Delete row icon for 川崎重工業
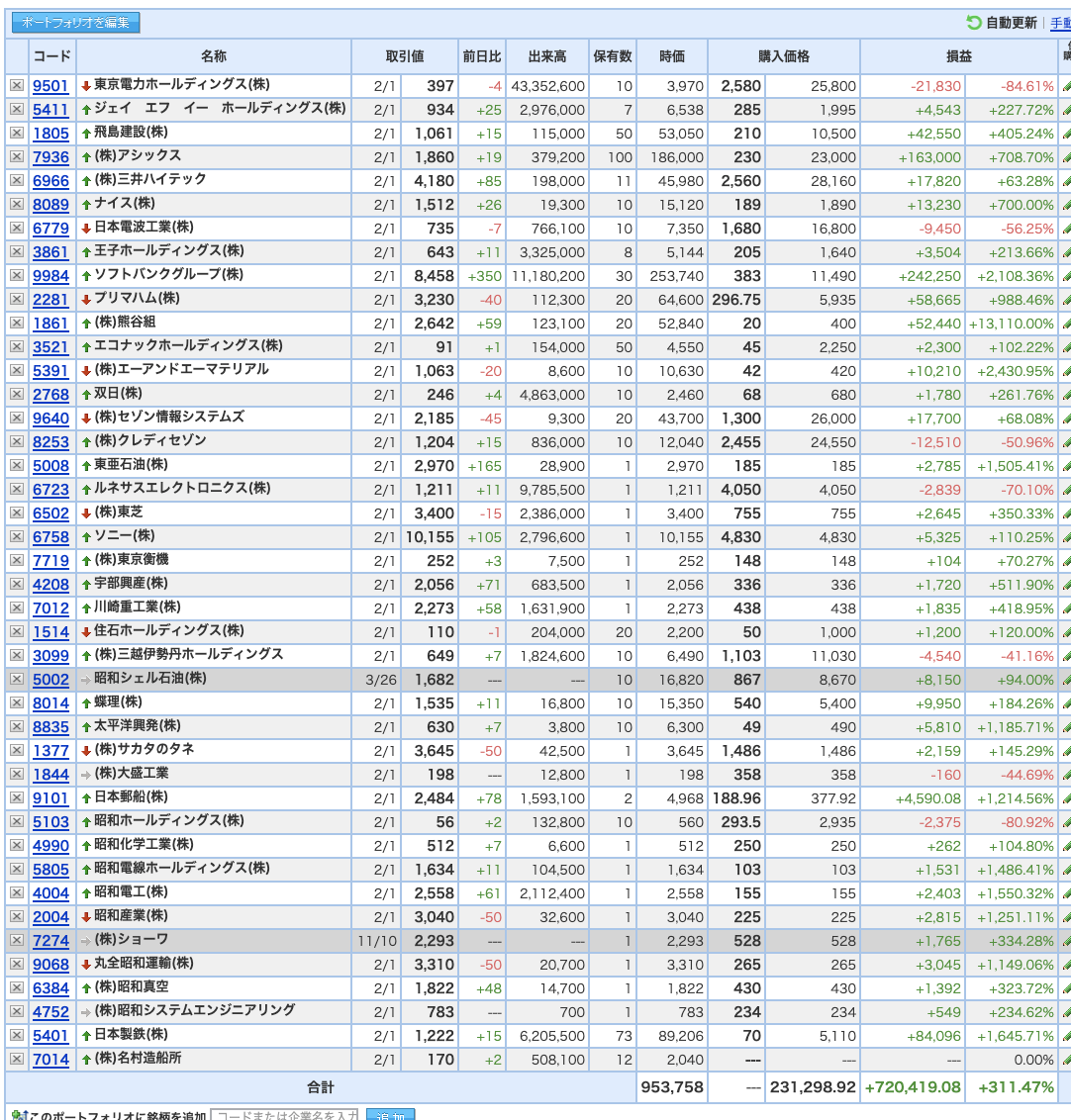The image size is (1071, 1120). (17, 607)
